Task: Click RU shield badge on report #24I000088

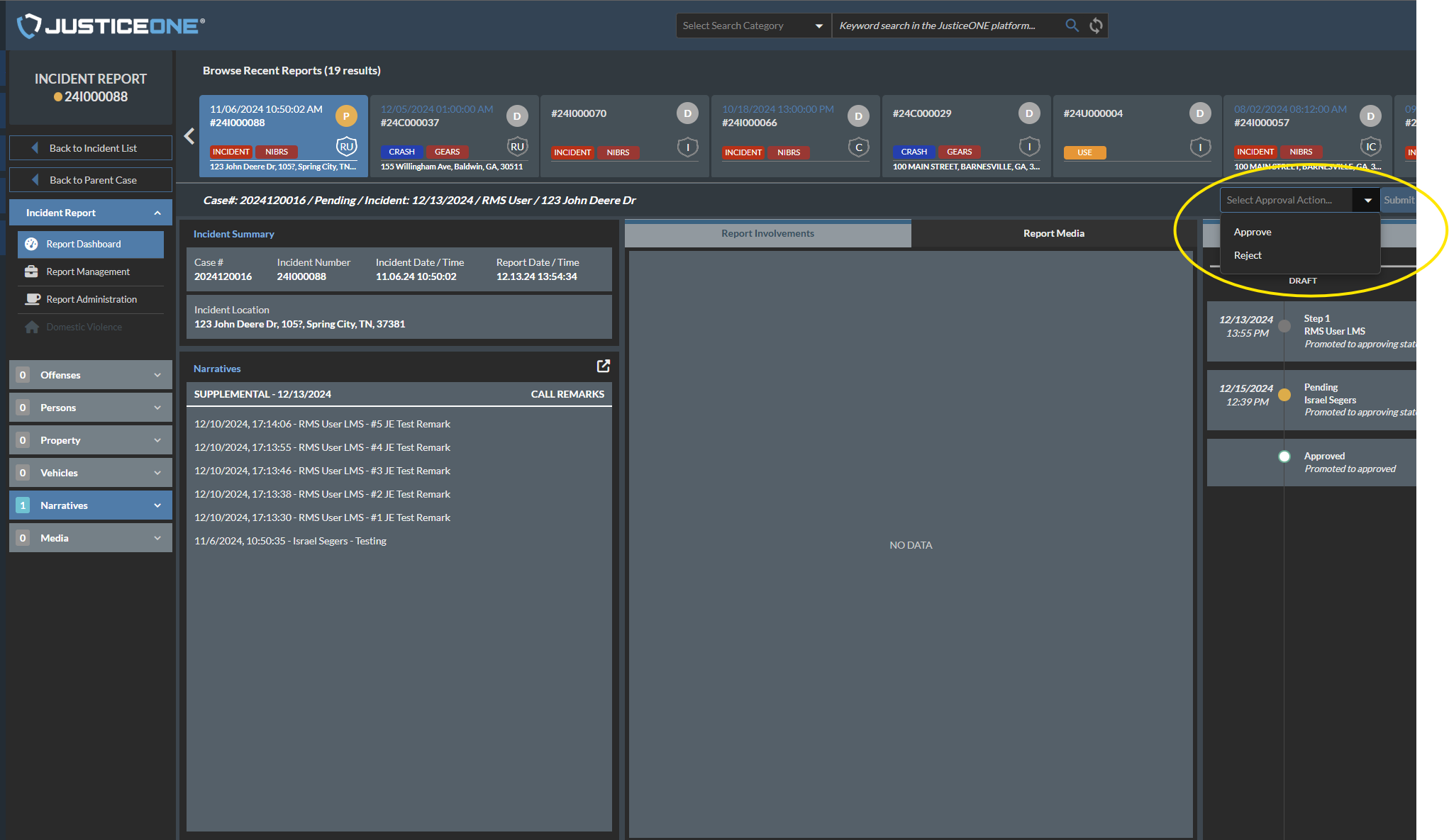Action: tap(346, 147)
